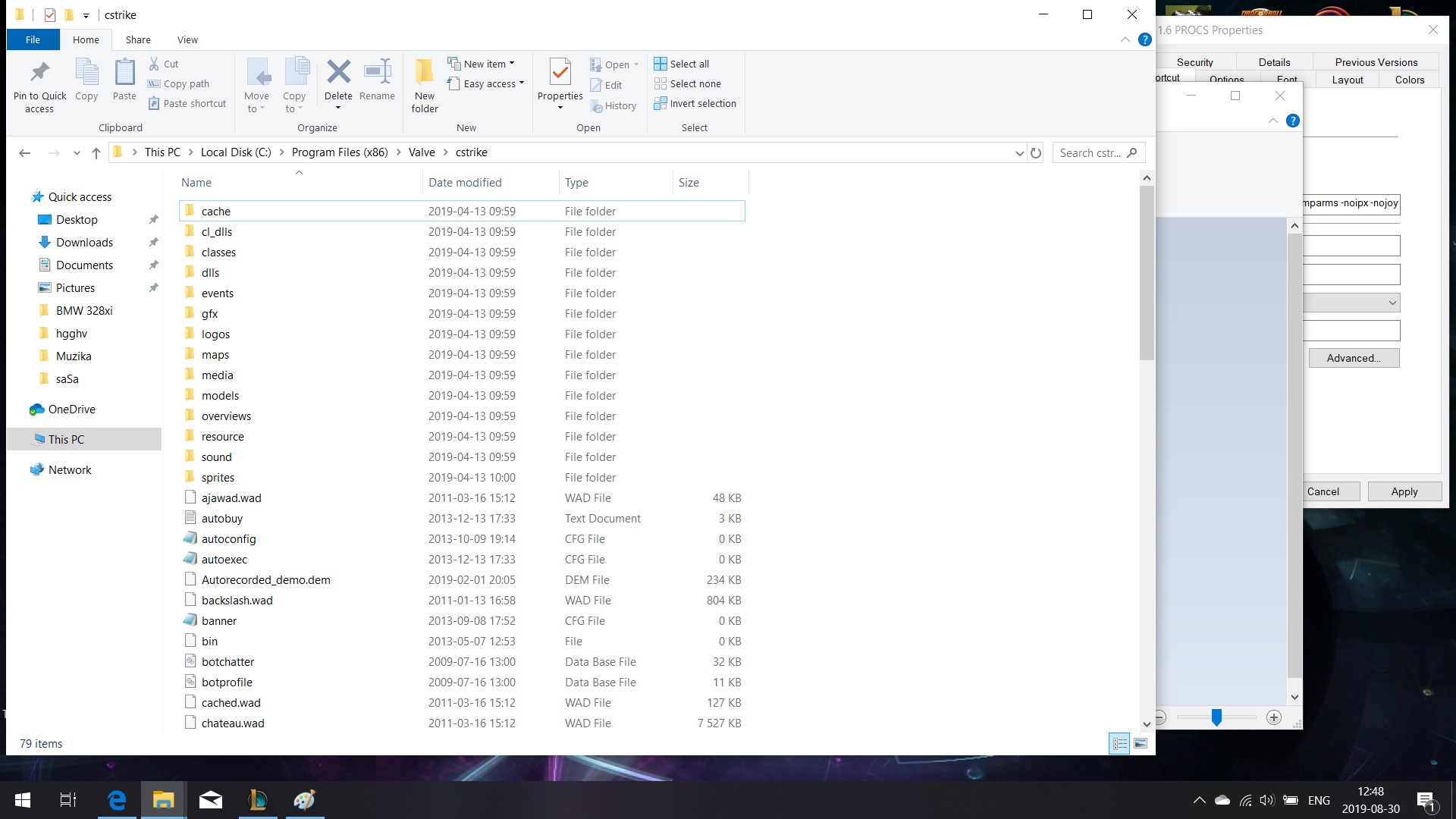Open Previous Versions tab in Properties
The height and width of the screenshot is (819, 1456).
1376,62
